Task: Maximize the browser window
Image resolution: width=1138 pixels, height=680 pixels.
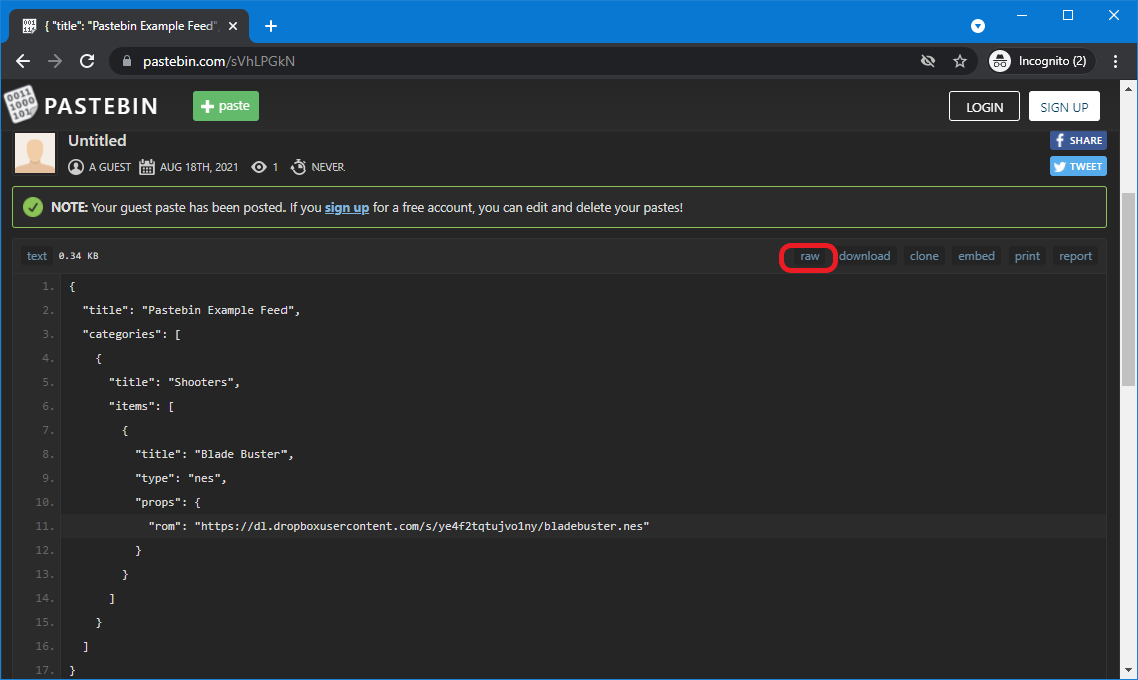Action: (x=1068, y=15)
